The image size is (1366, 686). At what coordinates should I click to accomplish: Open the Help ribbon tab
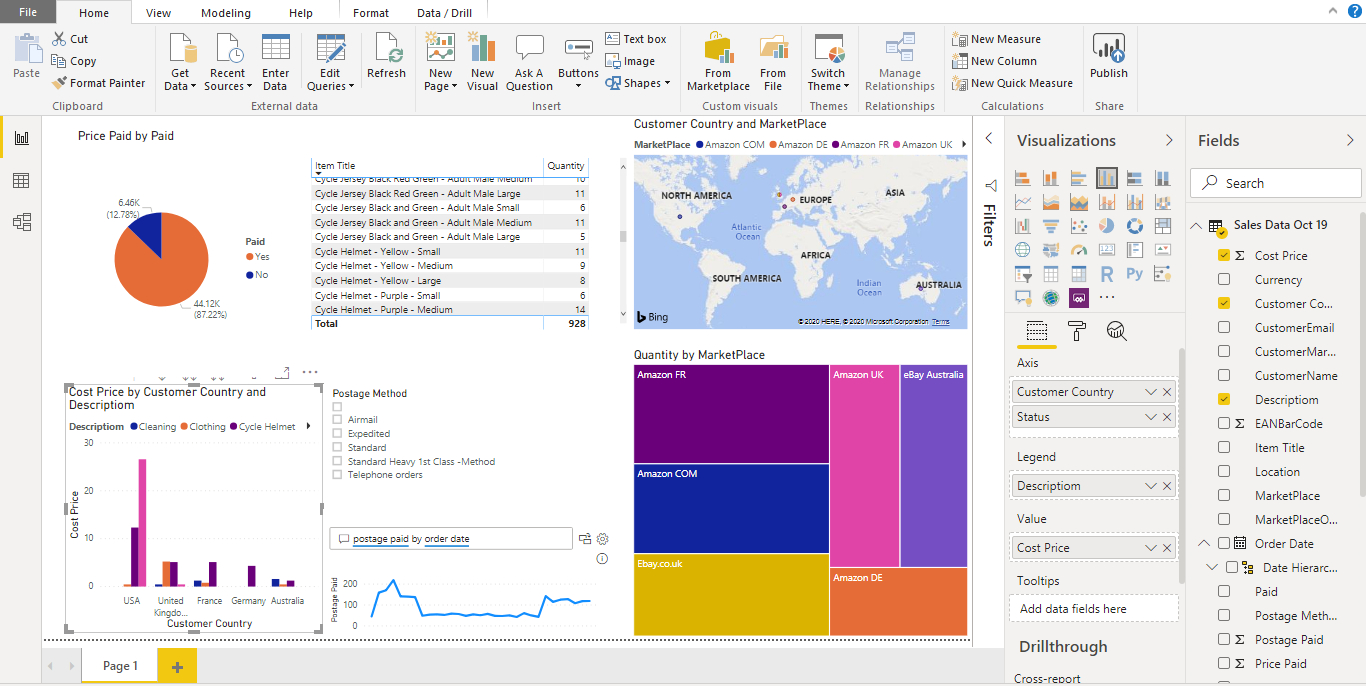[x=300, y=13]
